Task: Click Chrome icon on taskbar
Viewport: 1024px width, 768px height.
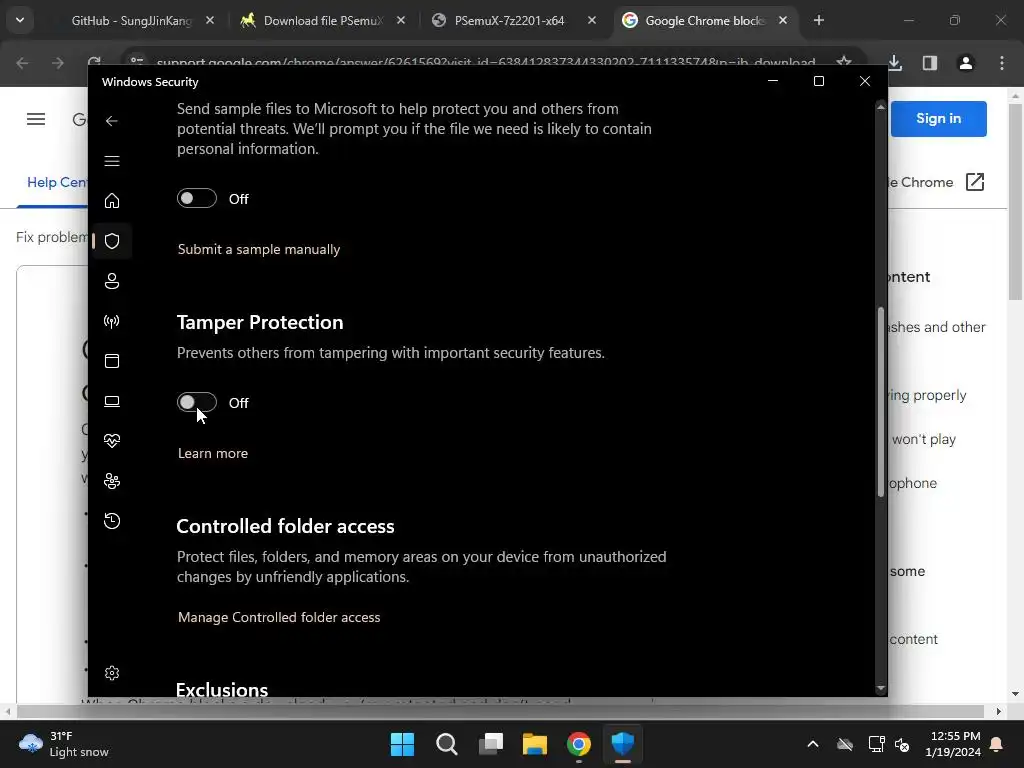Action: (579, 744)
